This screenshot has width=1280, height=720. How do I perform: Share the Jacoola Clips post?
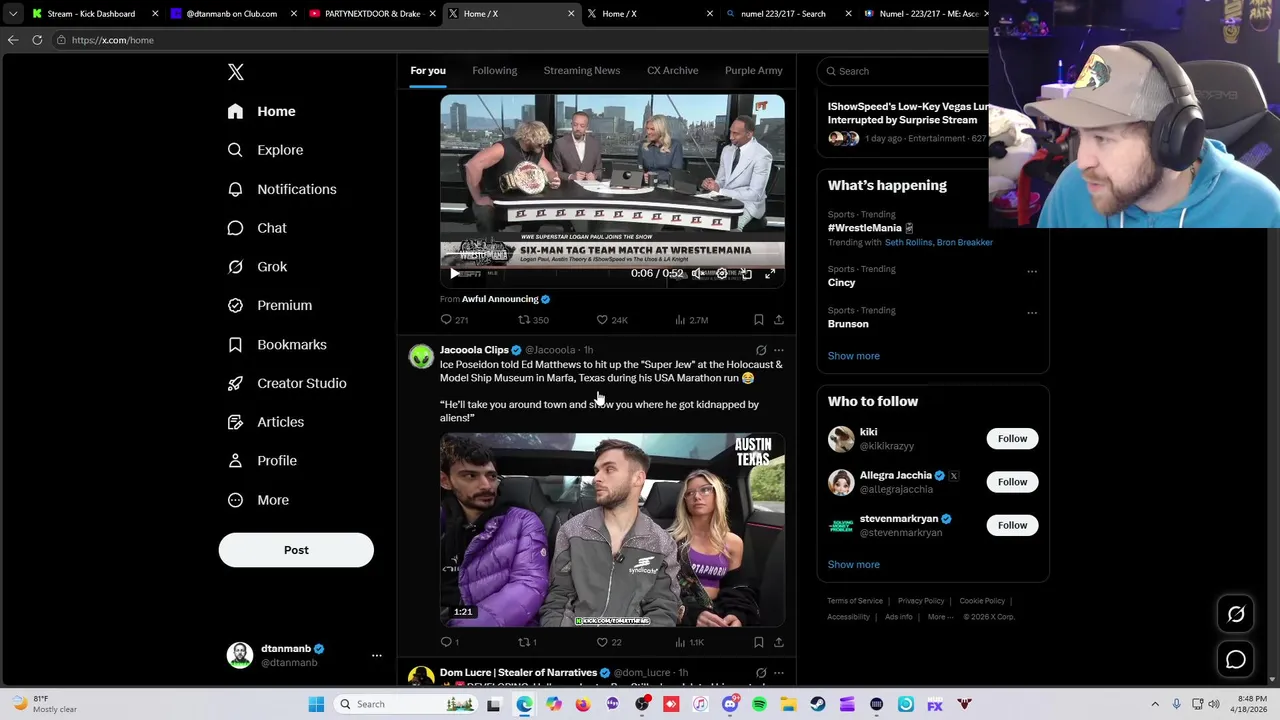[x=779, y=642]
